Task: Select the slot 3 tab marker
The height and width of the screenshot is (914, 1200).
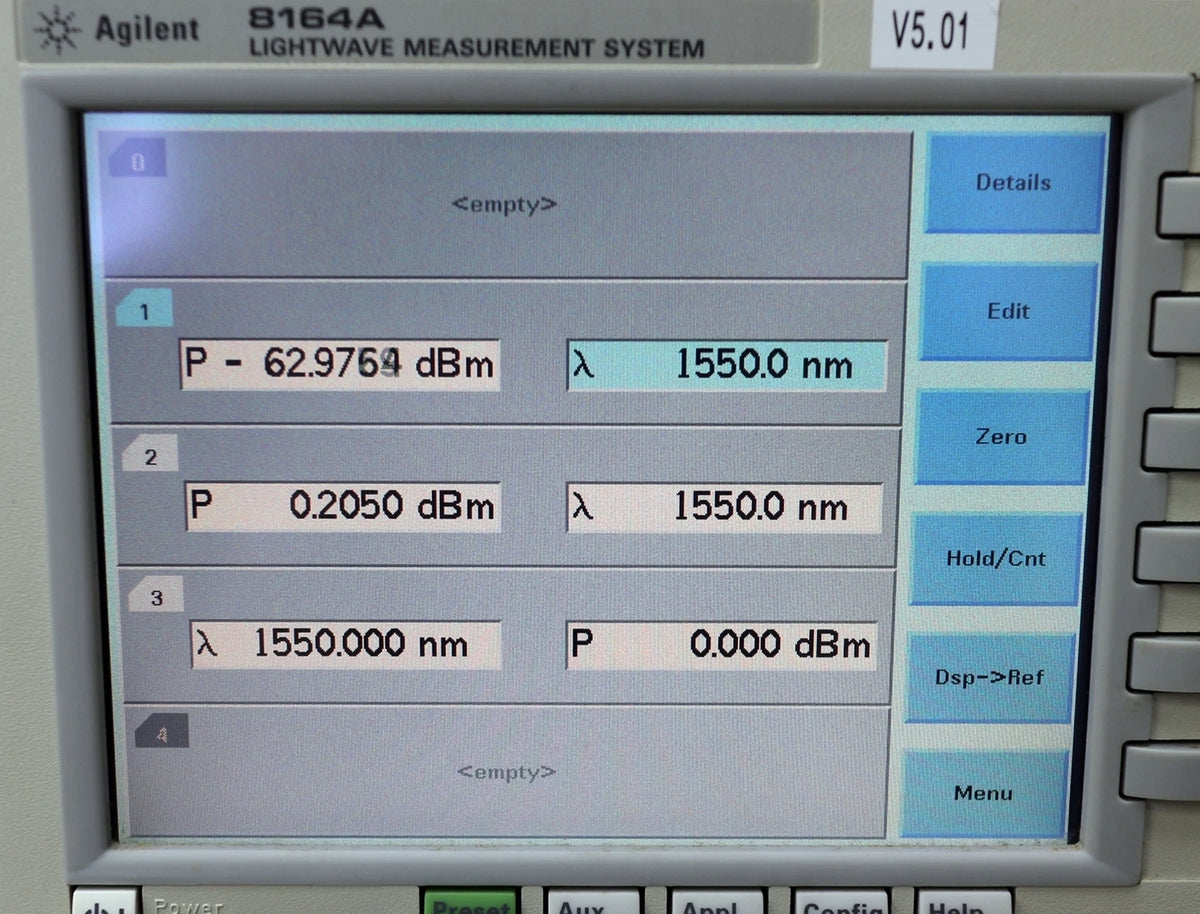Action: coord(155,596)
